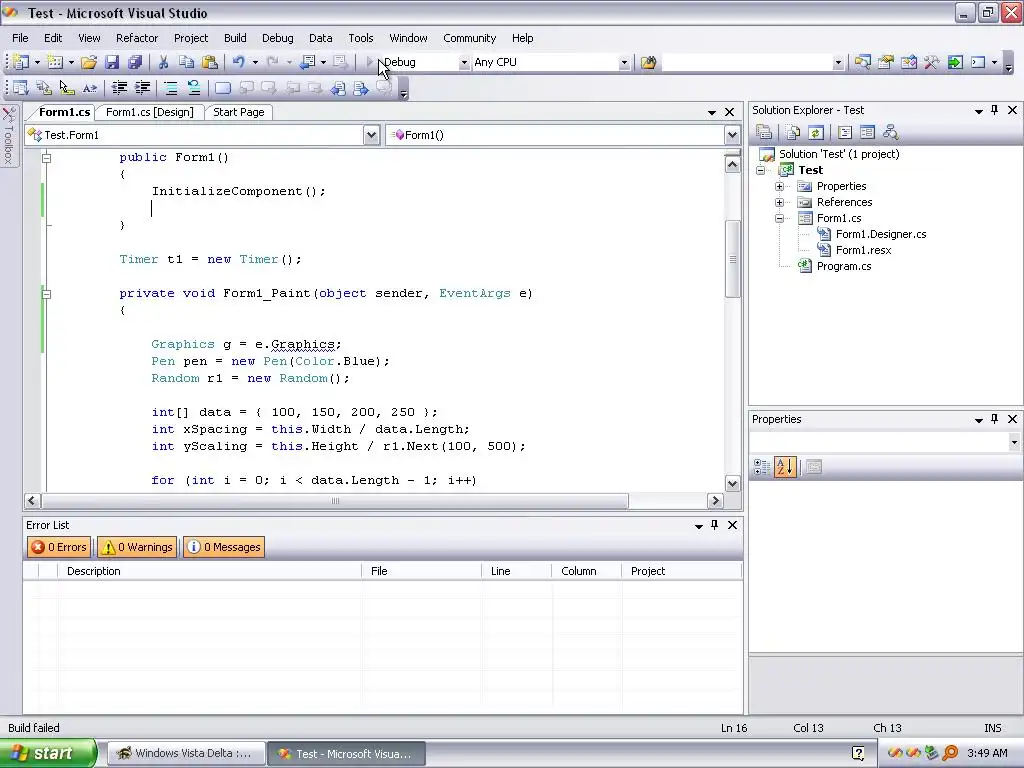
Task: Click Comment Out Selected Lines icon
Action: click(170, 88)
